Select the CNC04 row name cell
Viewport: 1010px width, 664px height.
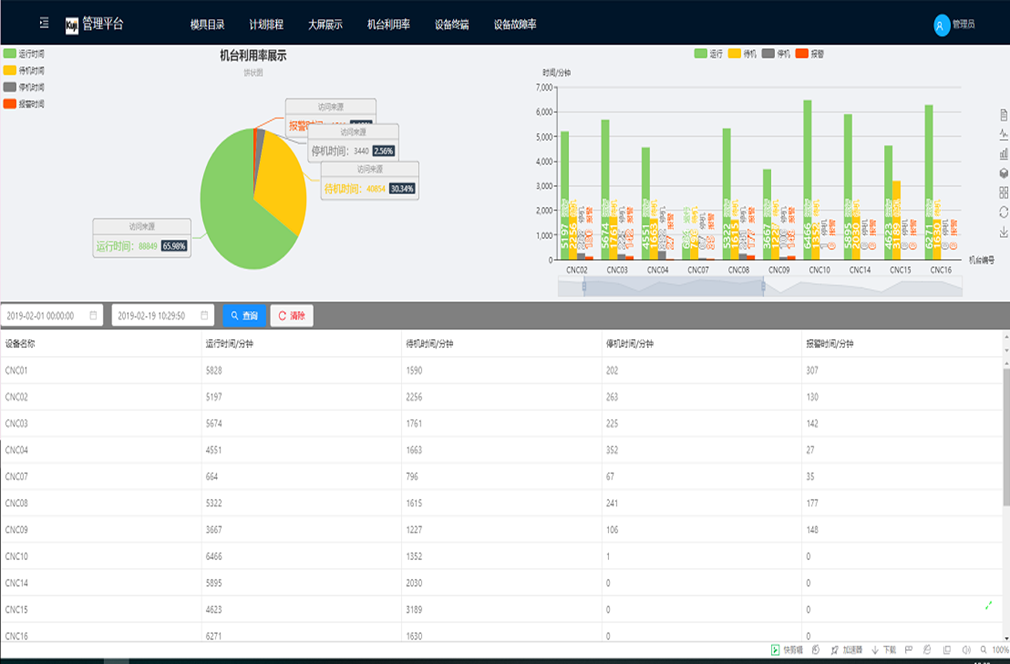tap(101, 450)
